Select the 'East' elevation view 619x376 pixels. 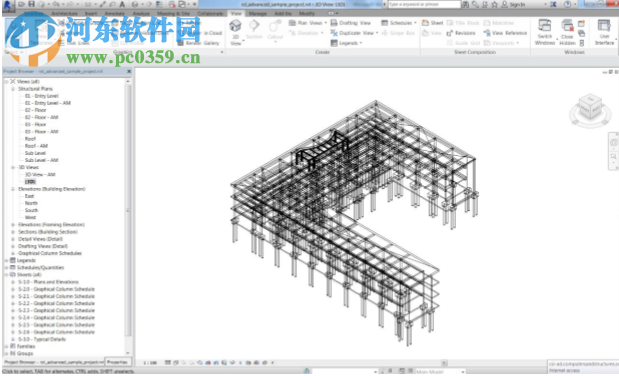30,196
